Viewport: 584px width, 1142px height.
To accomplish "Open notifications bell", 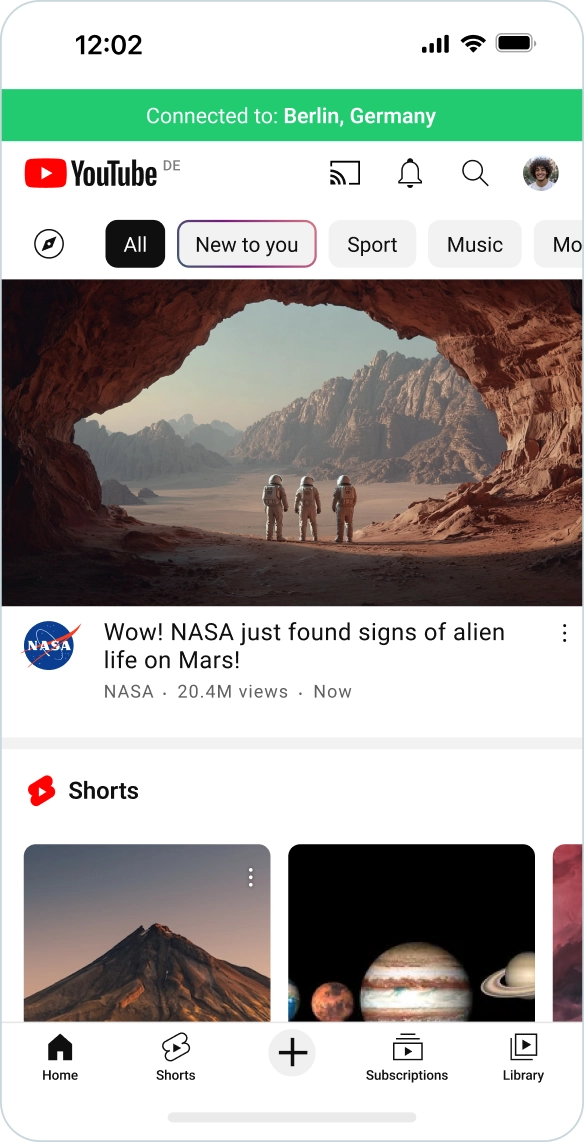I will [x=410, y=173].
